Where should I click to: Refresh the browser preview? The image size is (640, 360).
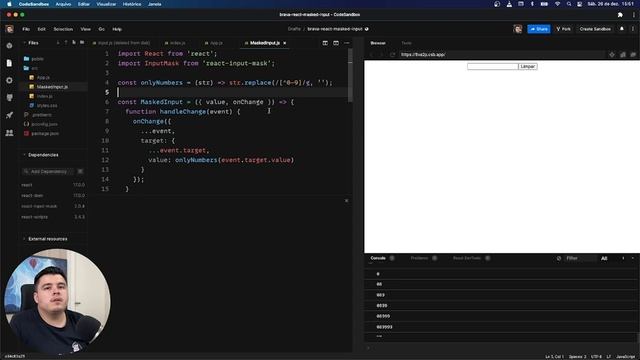click(x=392, y=54)
